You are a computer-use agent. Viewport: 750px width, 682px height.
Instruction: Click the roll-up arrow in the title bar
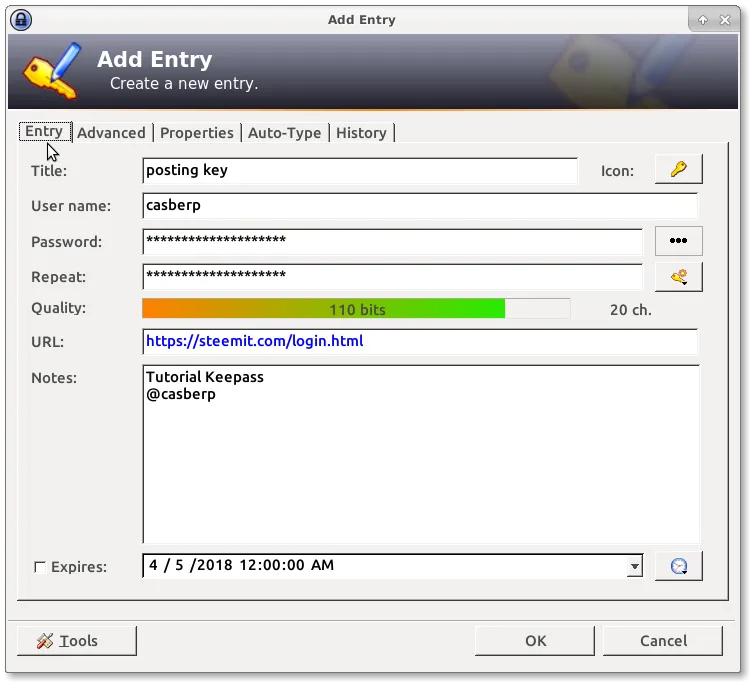pos(703,20)
